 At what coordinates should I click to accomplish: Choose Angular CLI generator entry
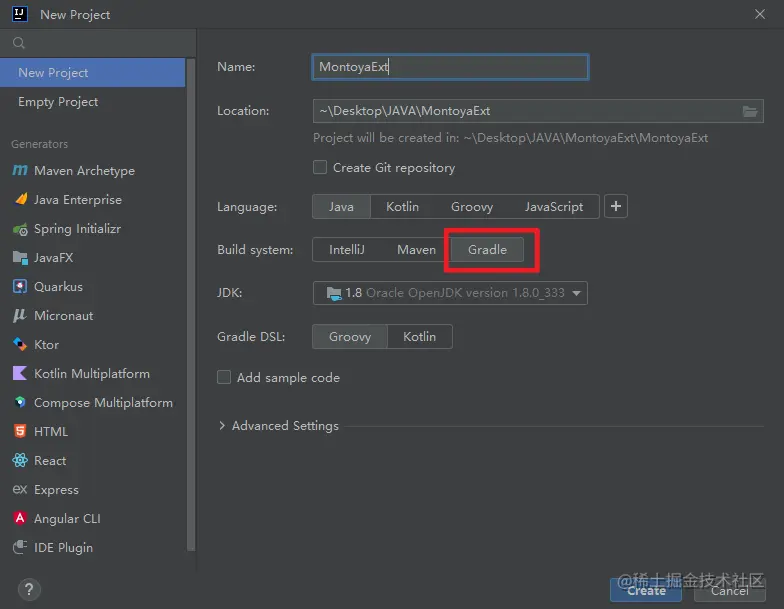pyautogui.click(x=92, y=518)
